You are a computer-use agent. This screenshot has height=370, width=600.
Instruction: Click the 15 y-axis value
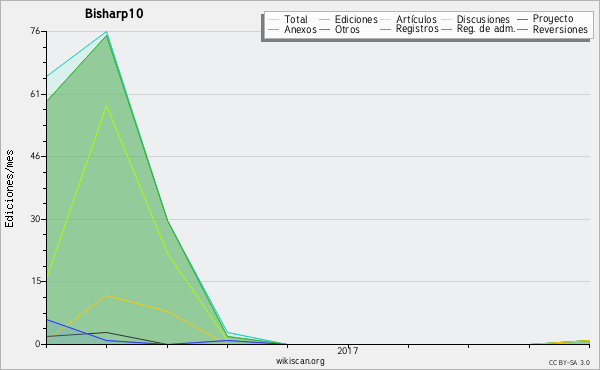click(35, 281)
